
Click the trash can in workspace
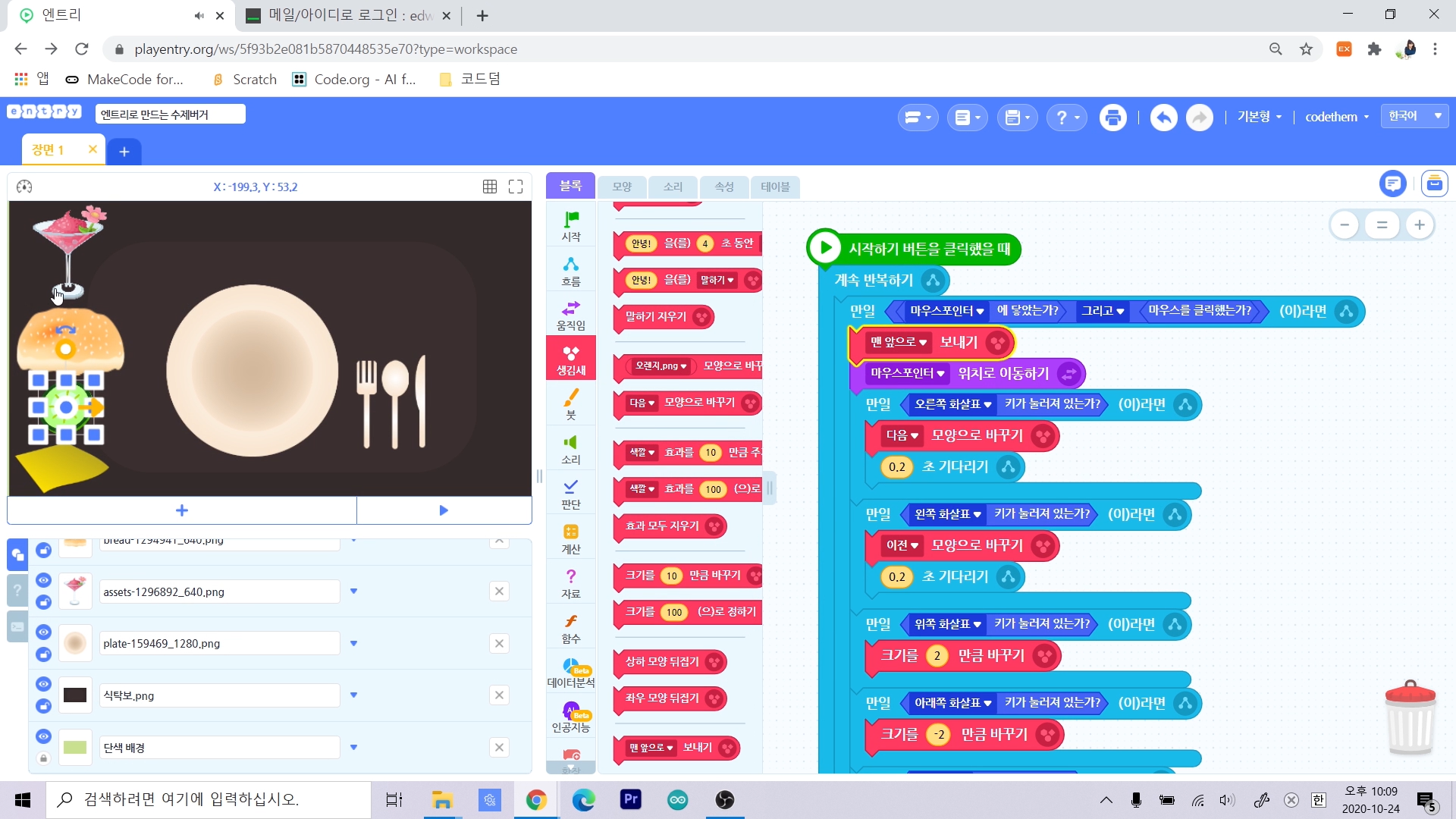(x=1410, y=717)
